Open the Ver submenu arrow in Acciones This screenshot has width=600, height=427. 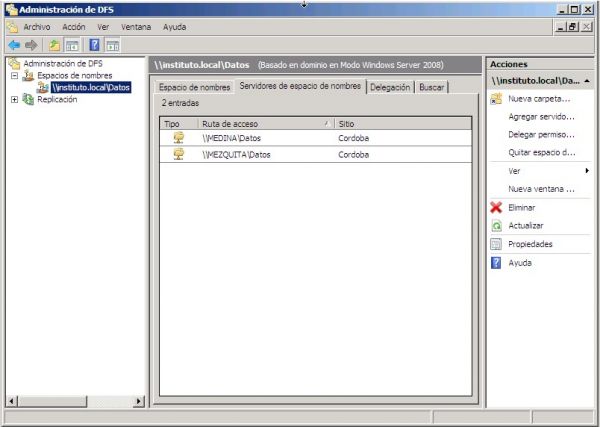(587, 171)
